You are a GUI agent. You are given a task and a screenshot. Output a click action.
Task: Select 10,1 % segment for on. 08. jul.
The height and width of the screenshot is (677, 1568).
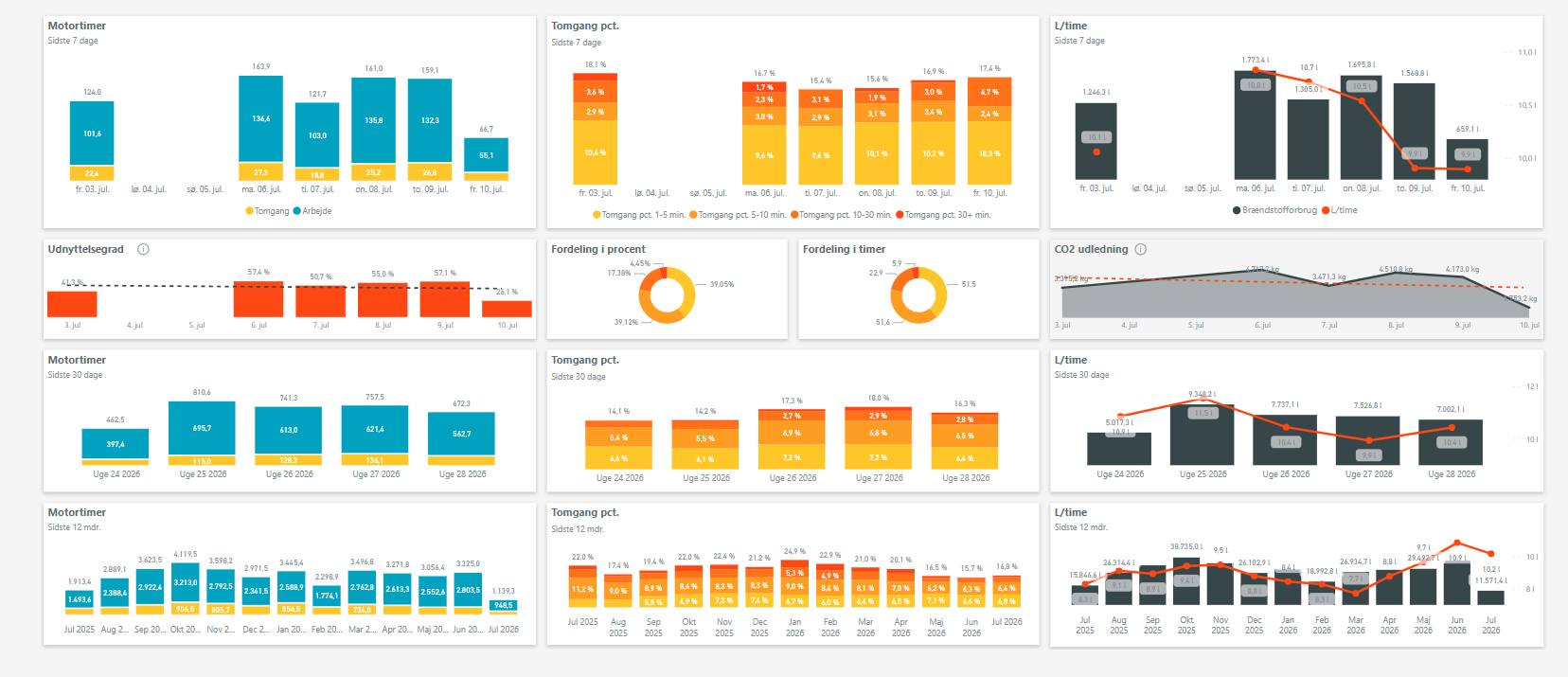pyautogui.click(x=877, y=153)
